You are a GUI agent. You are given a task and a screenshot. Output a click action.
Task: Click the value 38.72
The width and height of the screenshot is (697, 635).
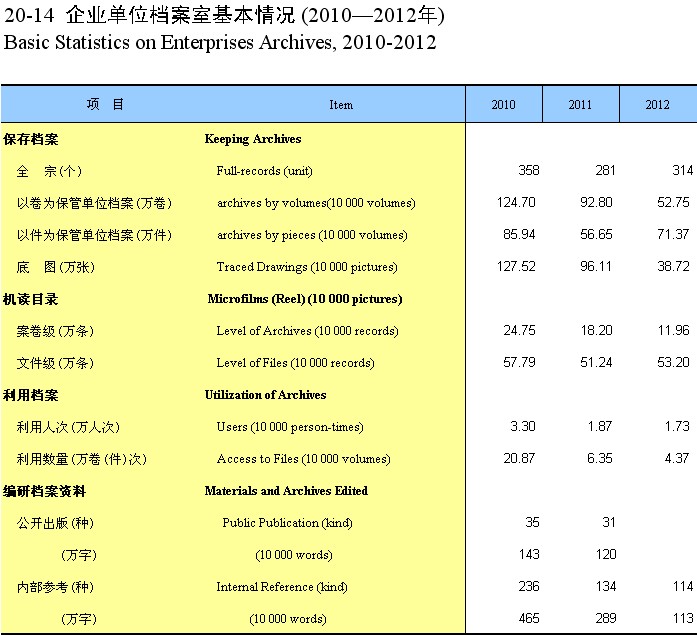673,266
